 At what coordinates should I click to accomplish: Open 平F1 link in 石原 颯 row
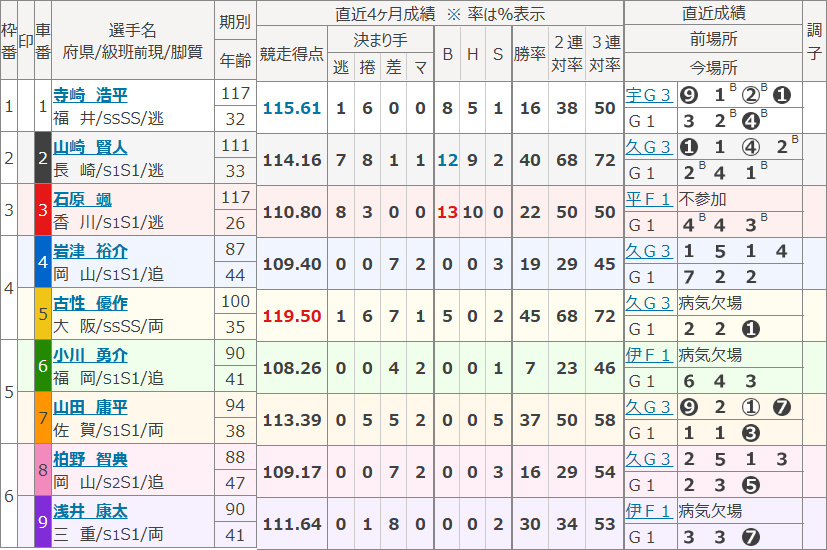(x=649, y=199)
